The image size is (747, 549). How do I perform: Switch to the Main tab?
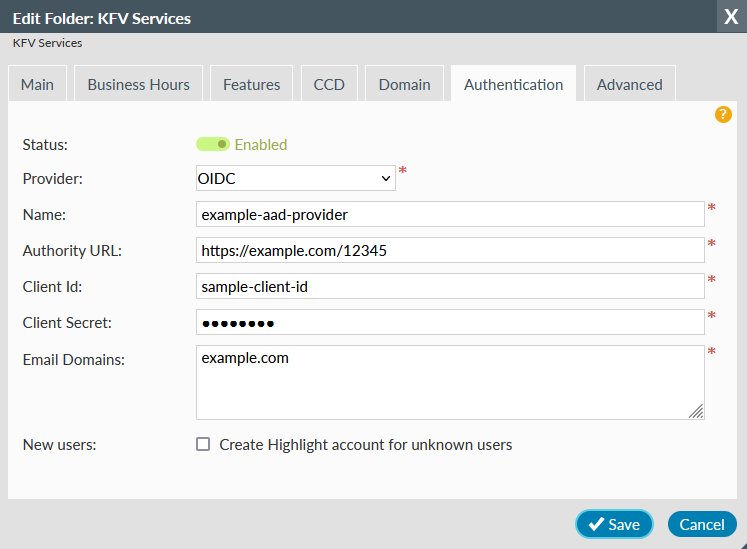click(37, 84)
